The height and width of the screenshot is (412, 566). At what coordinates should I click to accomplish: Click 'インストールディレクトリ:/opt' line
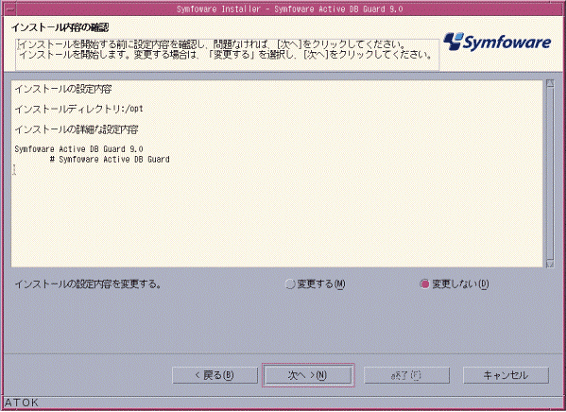(79, 109)
